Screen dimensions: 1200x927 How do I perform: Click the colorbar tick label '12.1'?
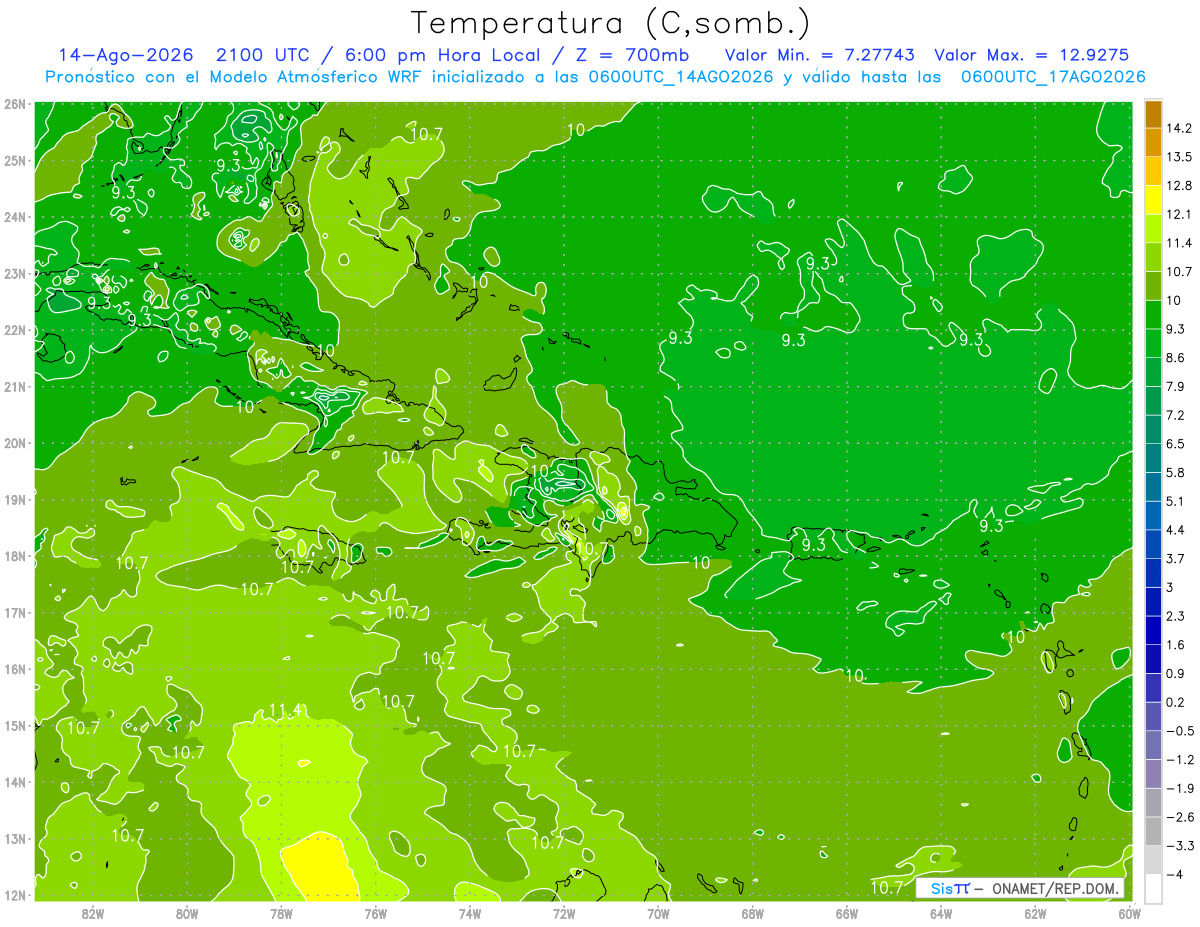point(1179,214)
